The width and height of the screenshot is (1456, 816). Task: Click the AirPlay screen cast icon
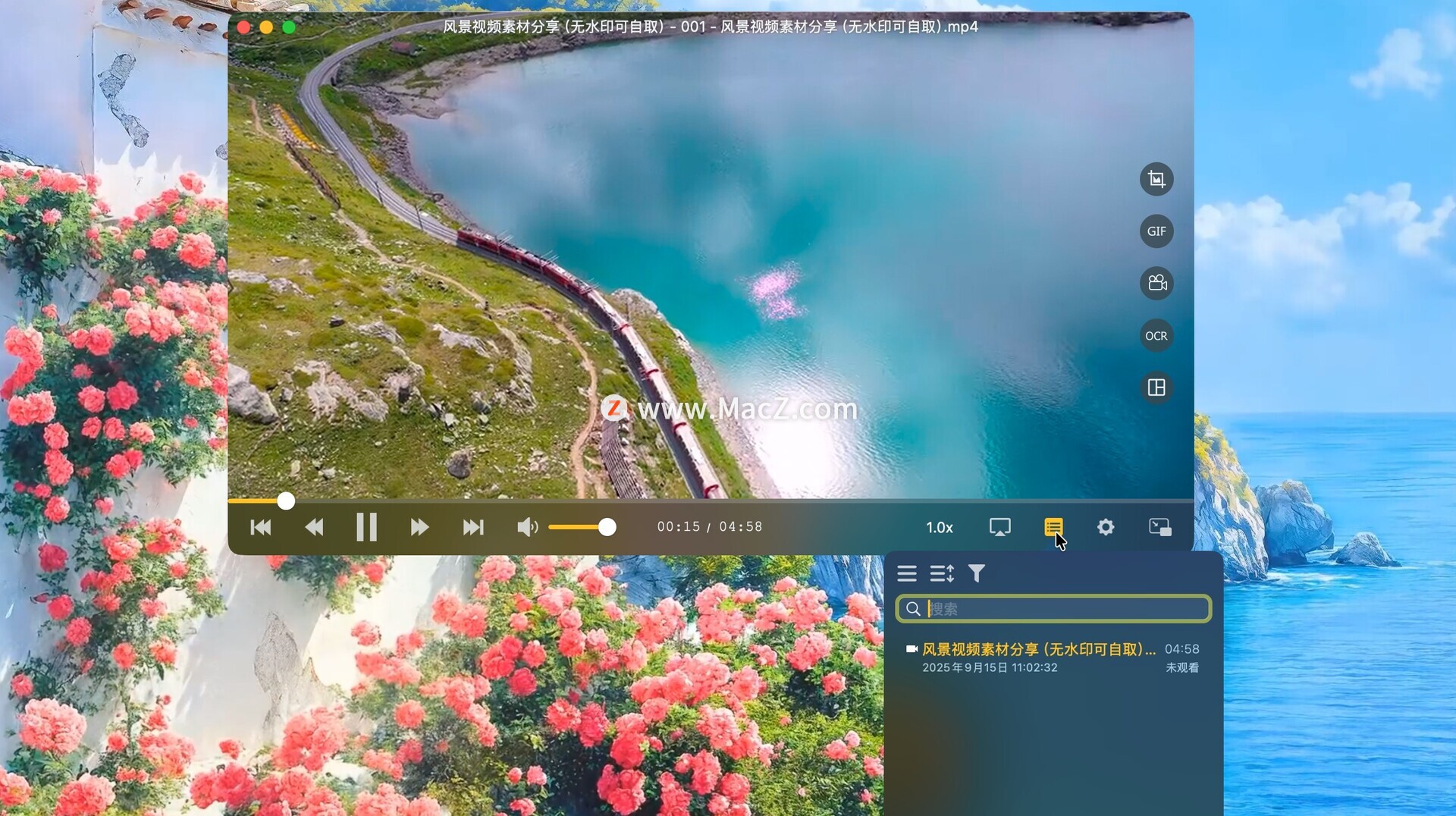coord(999,527)
